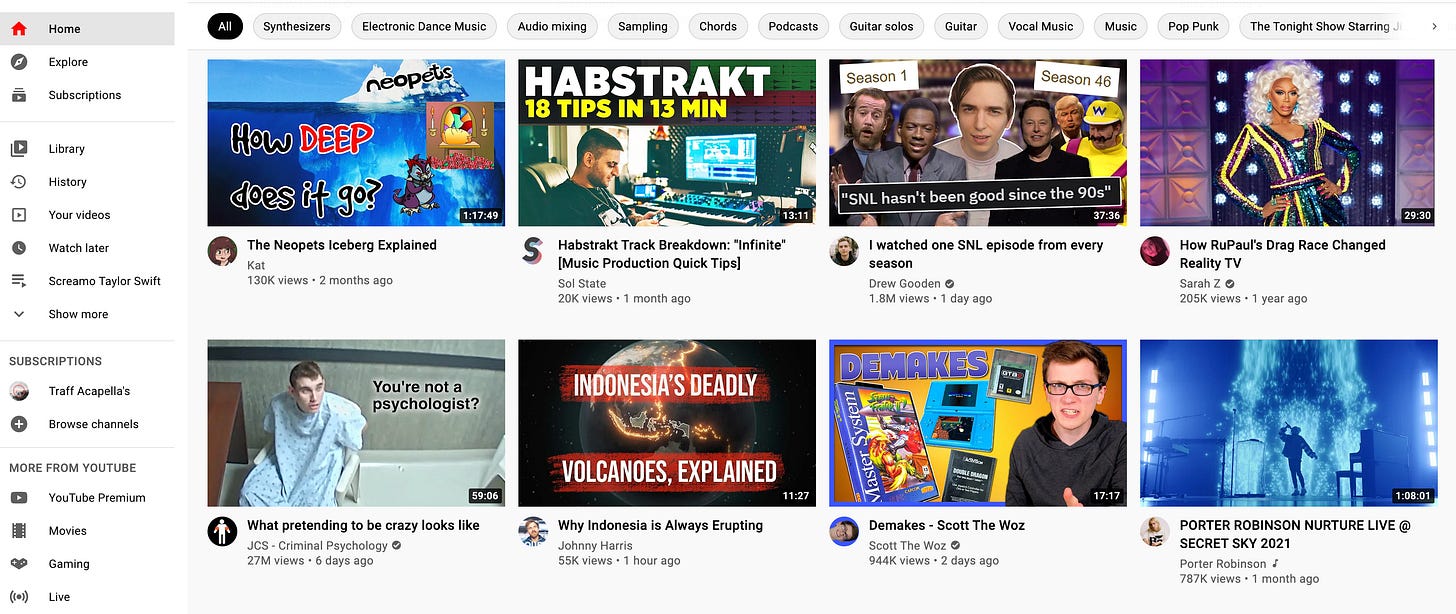Screen dimensions: 1456x614
Task: Open the Drew Gooden channel name link
Action: click(x=905, y=284)
